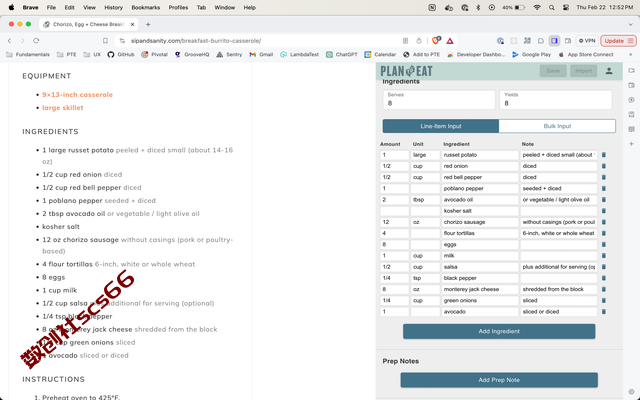Open the Wi-Fi status menu
This screenshot has height=400, width=640.
[537, 7]
